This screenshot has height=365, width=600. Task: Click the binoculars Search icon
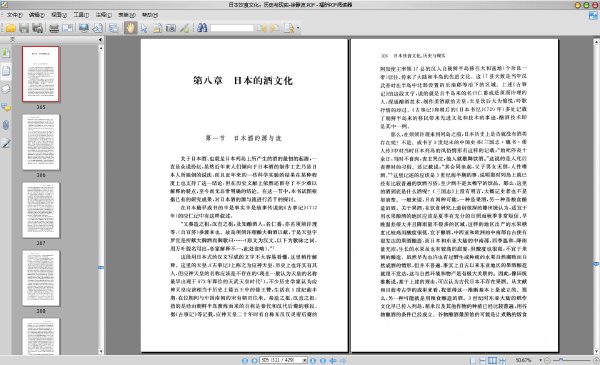pyautogui.click(x=202, y=28)
